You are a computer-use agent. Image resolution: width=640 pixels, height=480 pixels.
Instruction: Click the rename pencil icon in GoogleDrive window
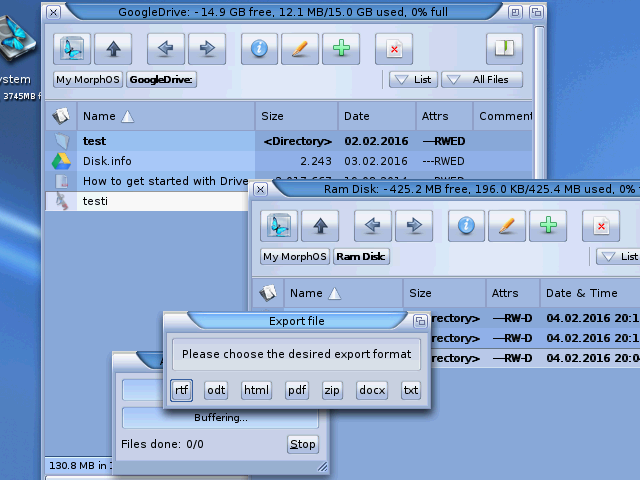pos(300,49)
